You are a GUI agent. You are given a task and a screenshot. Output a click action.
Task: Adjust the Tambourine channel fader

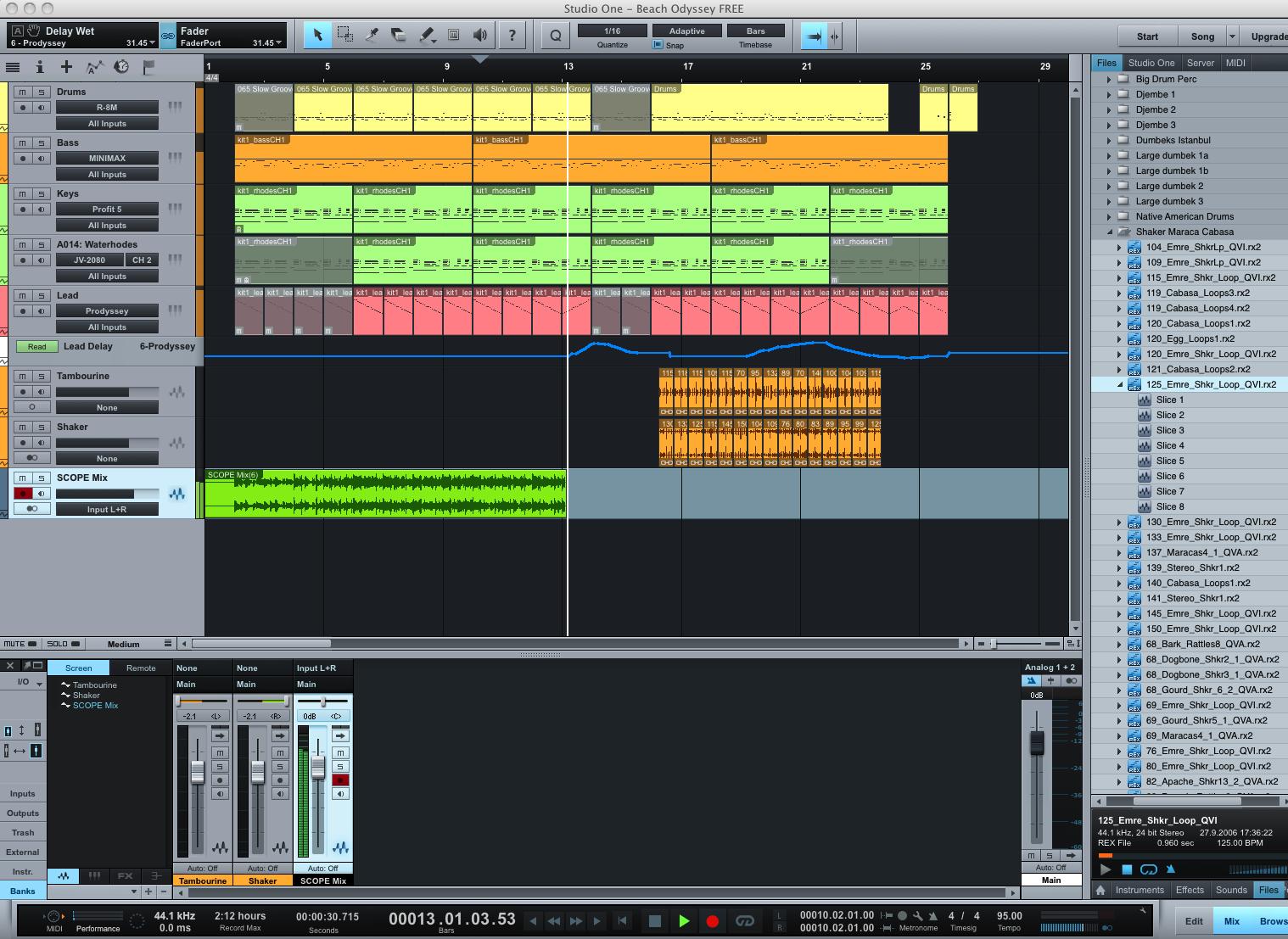[x=198, y=771]
